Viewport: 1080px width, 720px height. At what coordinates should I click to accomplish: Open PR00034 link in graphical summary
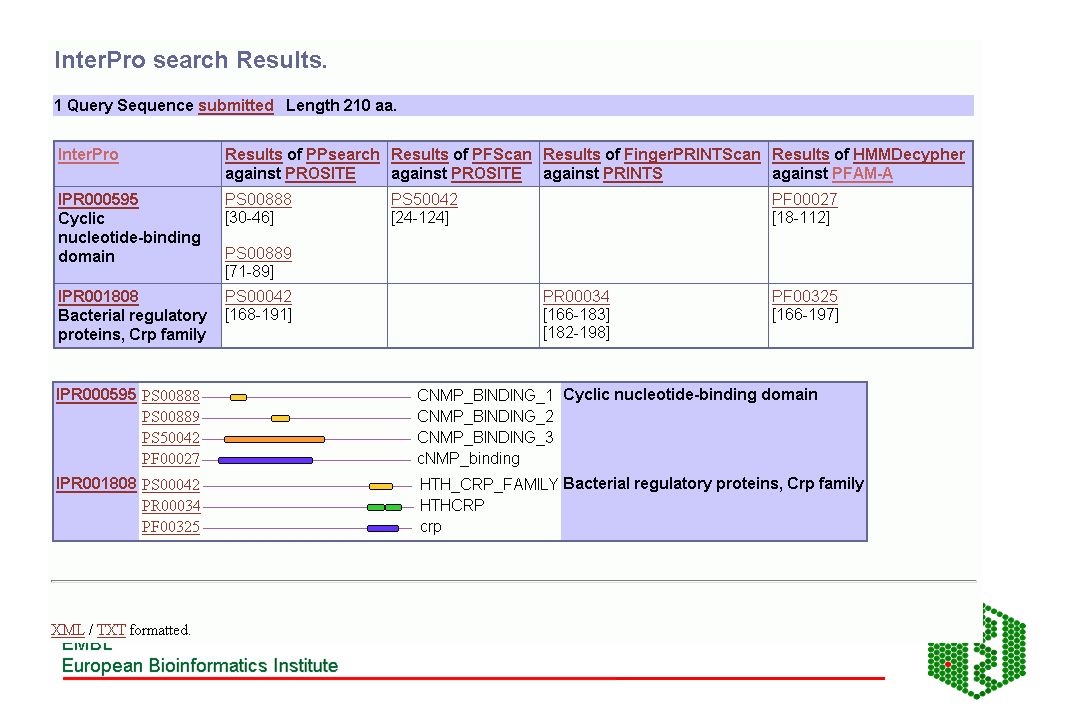click(x=171, y=506)
